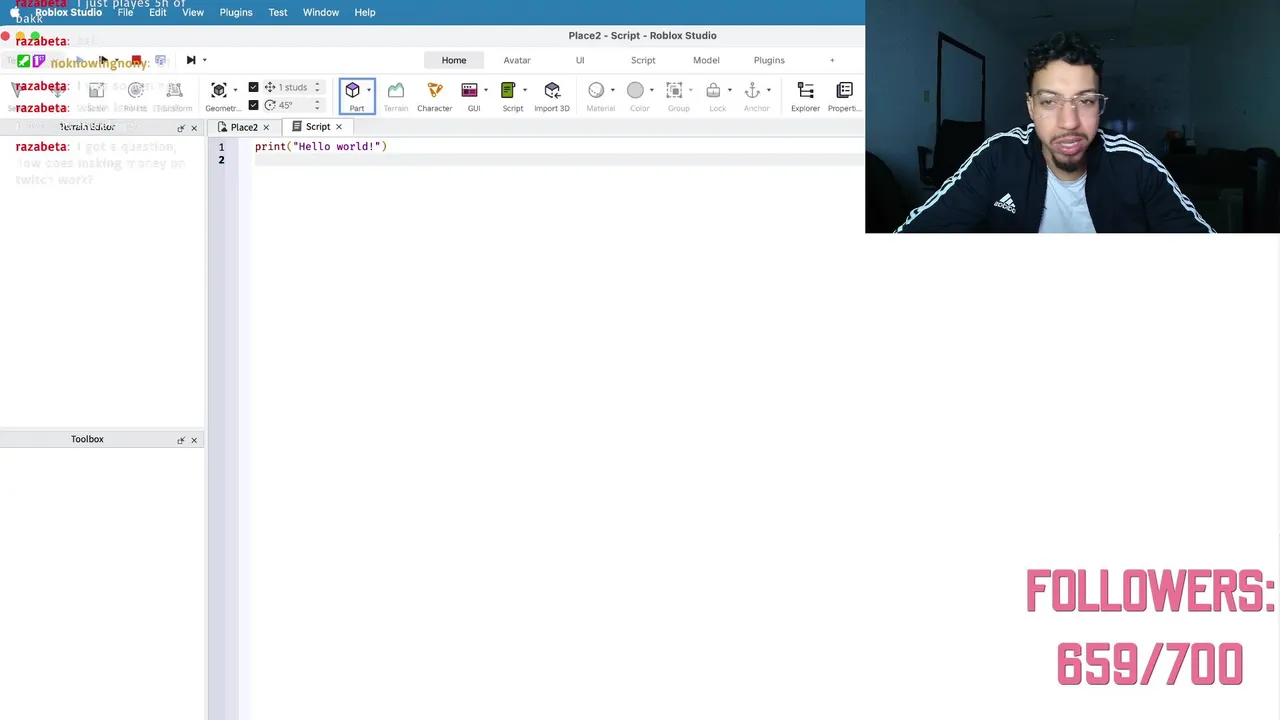Switch to the Model ribbon tab
1280x720 pixels.
[706, 60]
